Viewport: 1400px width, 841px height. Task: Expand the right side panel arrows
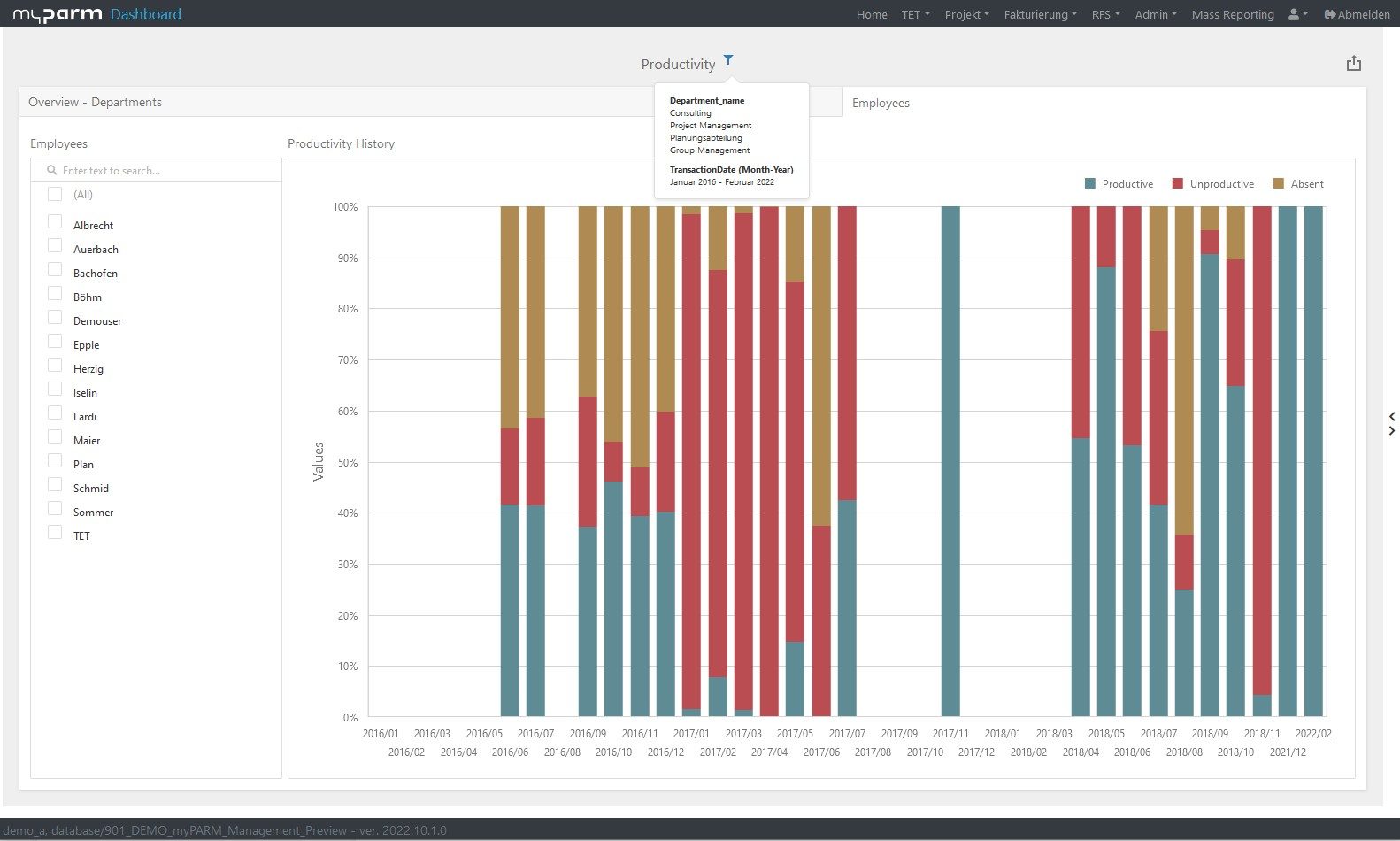coord(1392,423)
